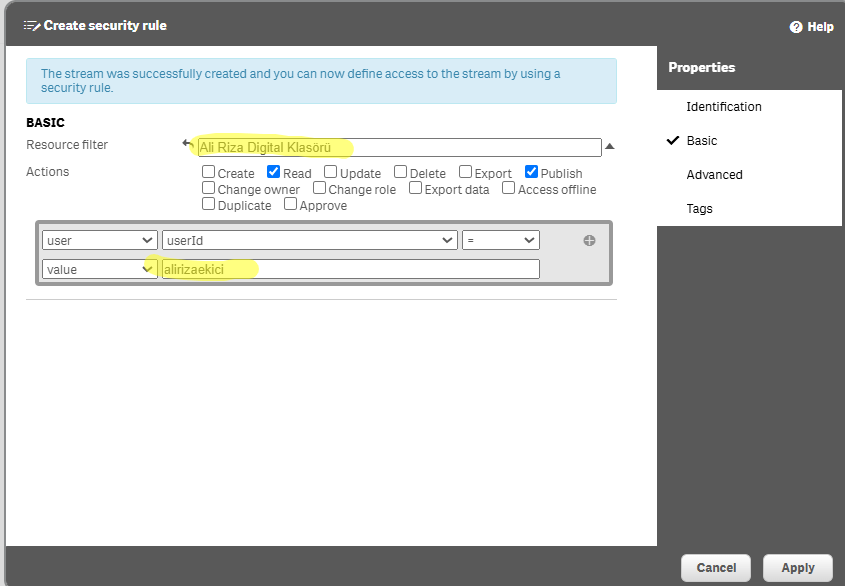Screen dimensions: 845x586
Task: Enable the Access offline checkbox
Action: pyautogui.click(x=509, y=188)
